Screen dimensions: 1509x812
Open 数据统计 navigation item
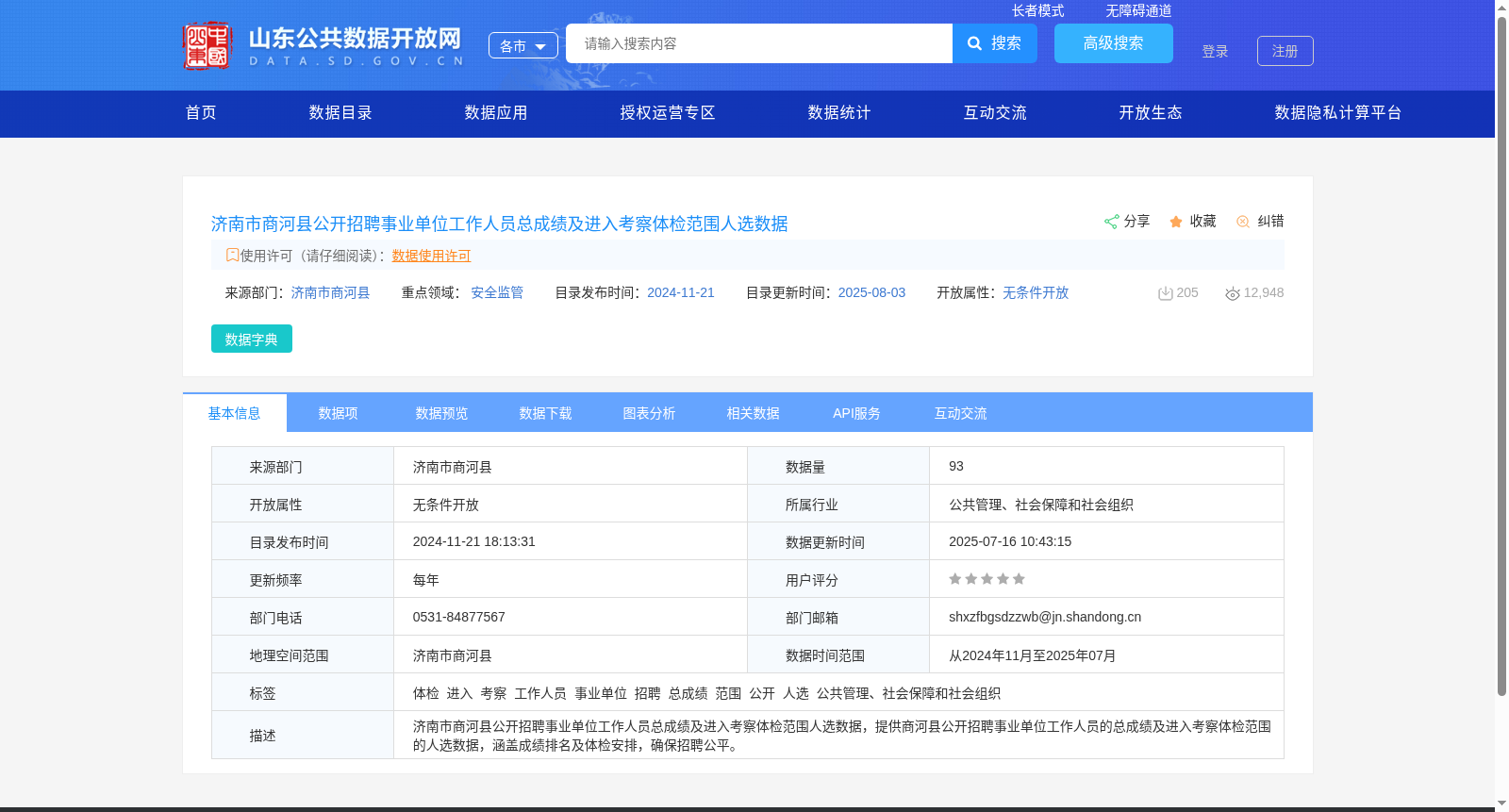pyautogui.click(x=839, y=113)
